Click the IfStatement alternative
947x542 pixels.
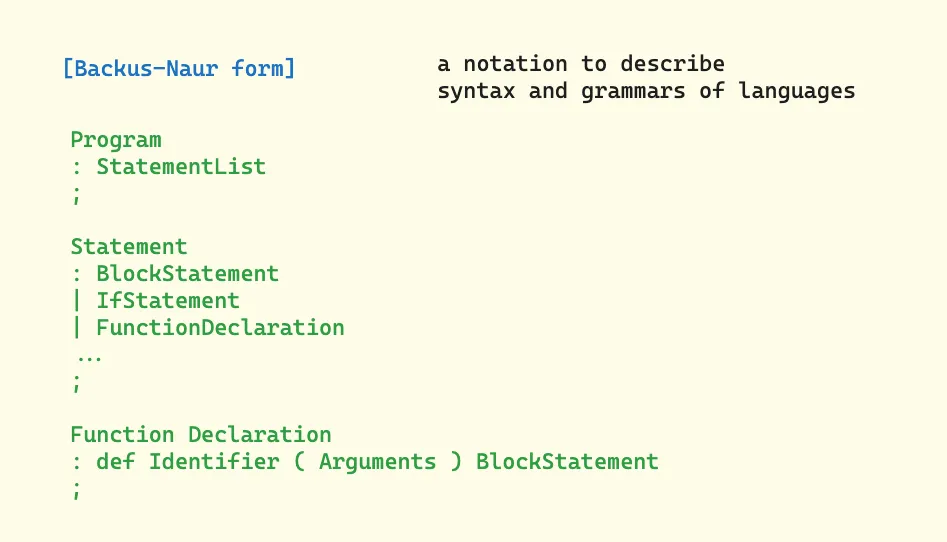point(168,301)
